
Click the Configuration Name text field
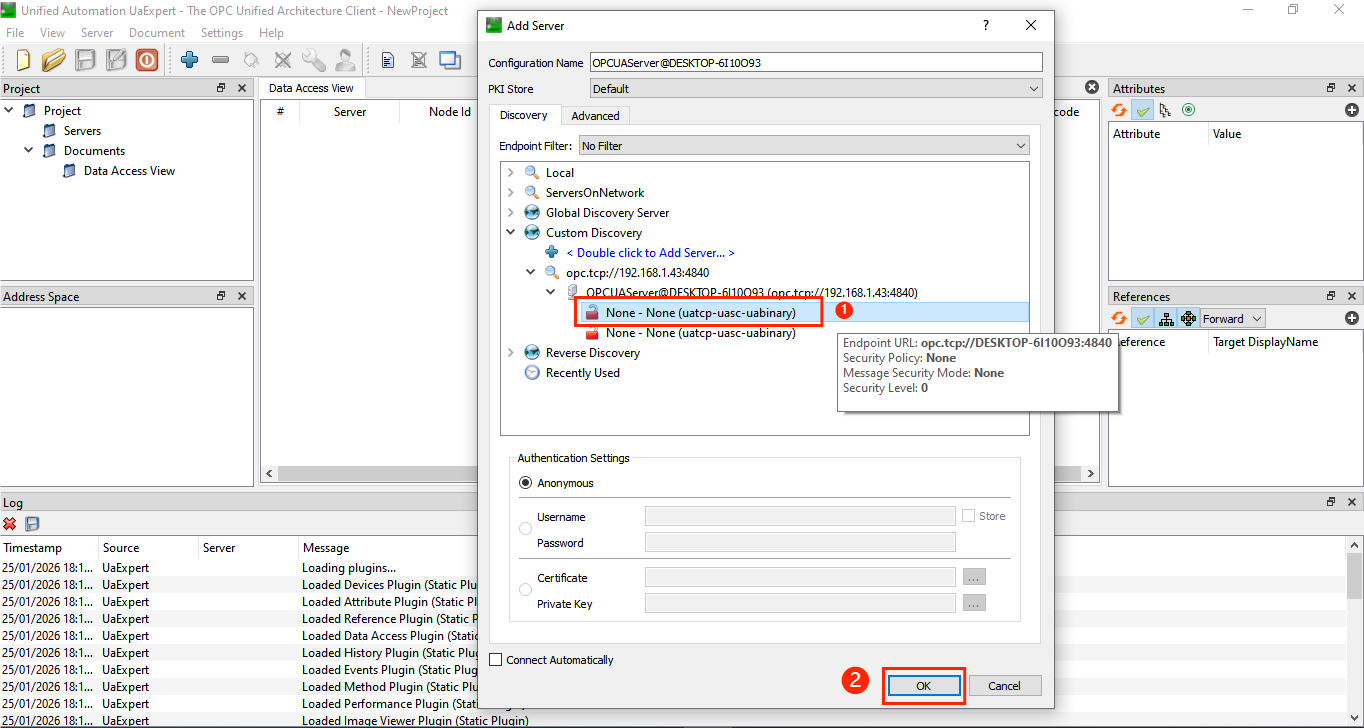coord(815,62)
